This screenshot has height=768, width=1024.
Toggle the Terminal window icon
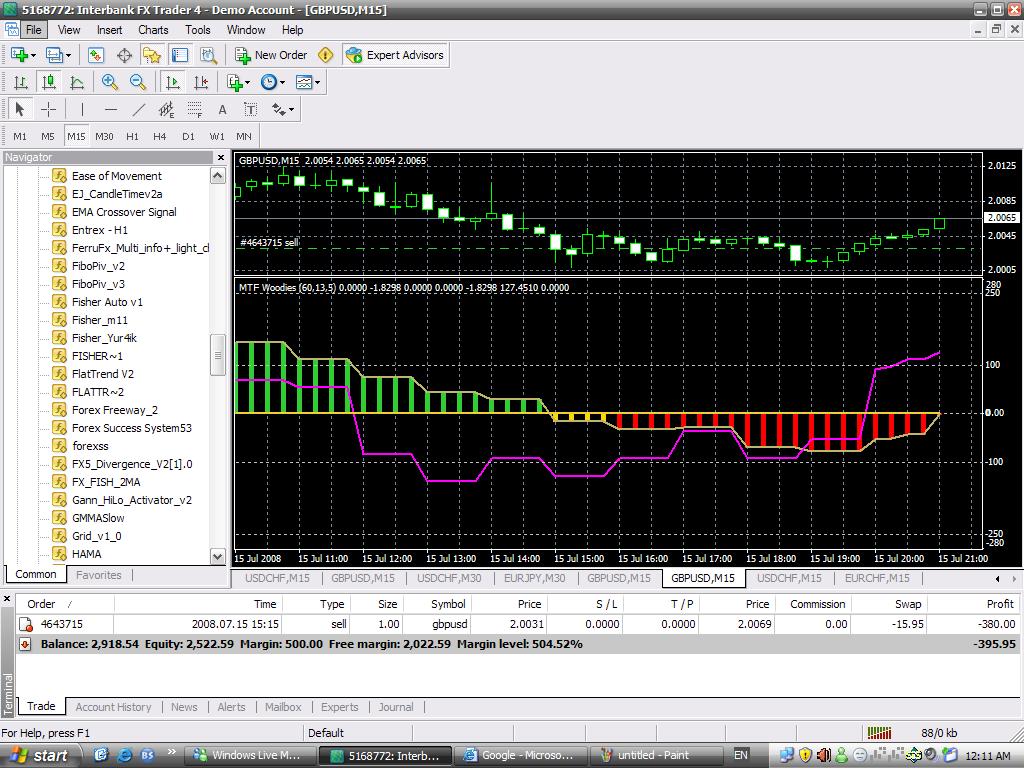point(180,56)
